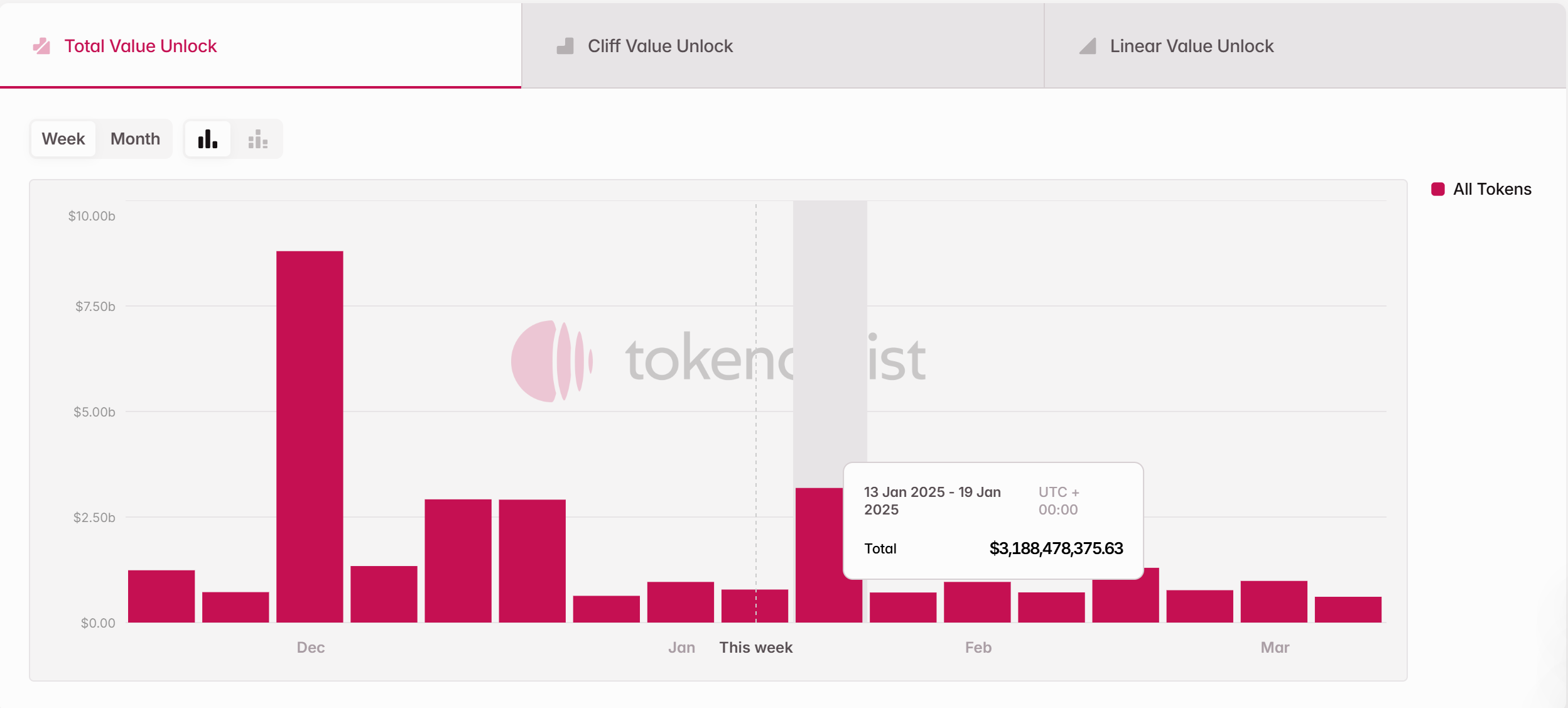
Task: Click the highlighted 13 Jan–19 Jan bar
Action: (819, 555)
